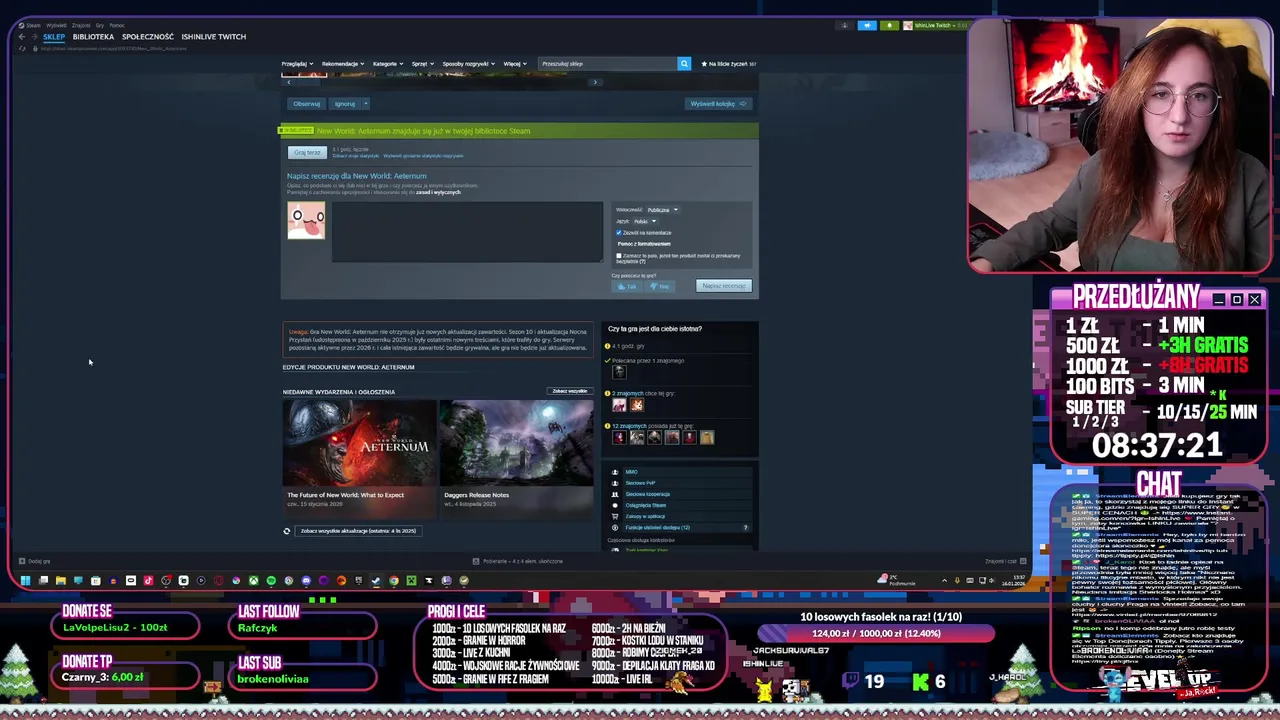Expand the Przeglądaj store menu
Screen dimensions: 1280x720
[295, 64]
